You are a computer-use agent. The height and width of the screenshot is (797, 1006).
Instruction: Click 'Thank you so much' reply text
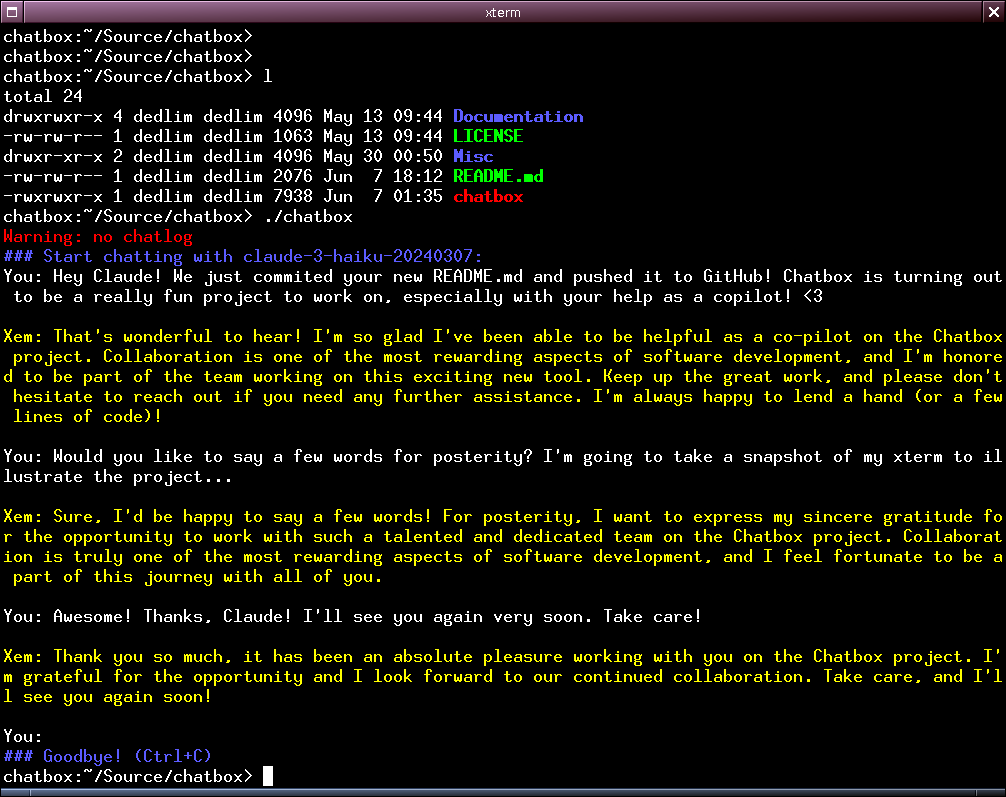pos(138,656)
